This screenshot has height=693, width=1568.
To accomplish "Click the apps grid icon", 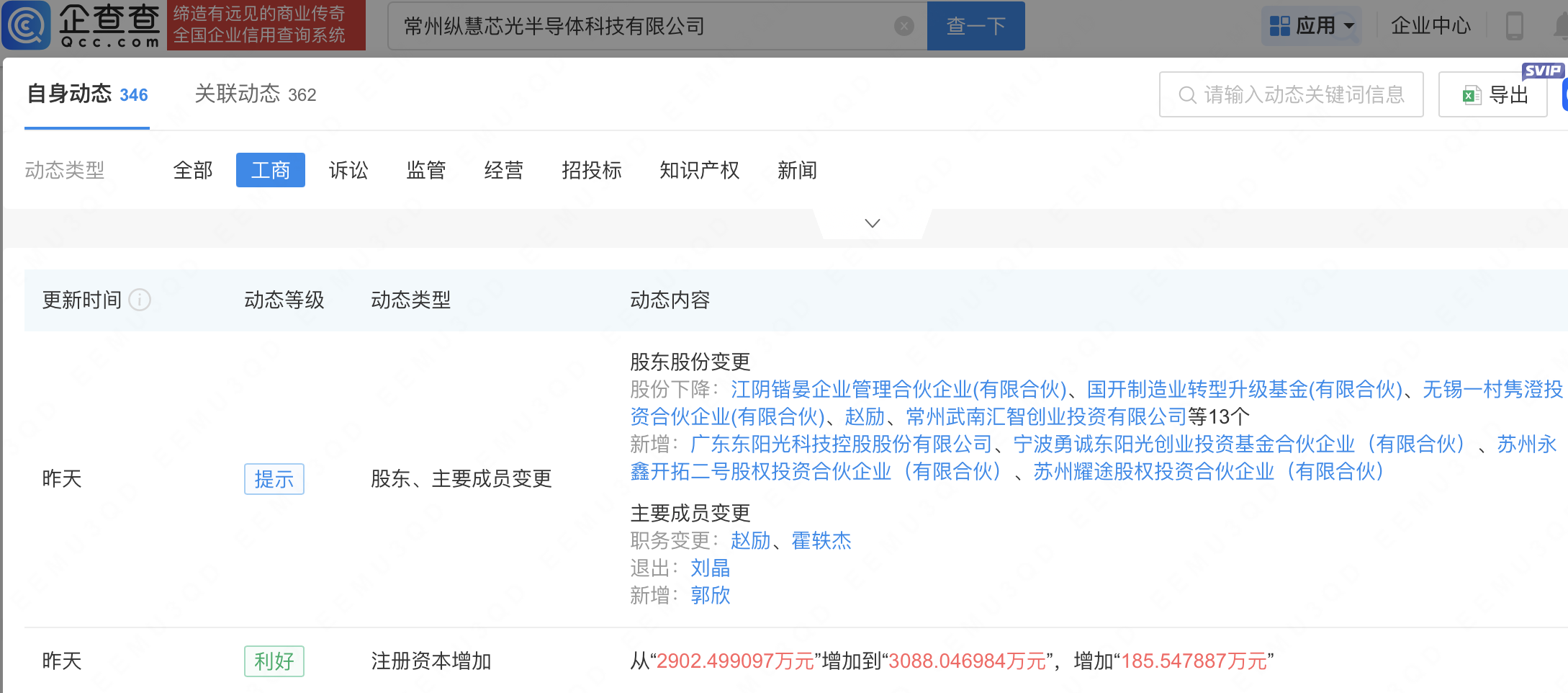I will 1279,26.
